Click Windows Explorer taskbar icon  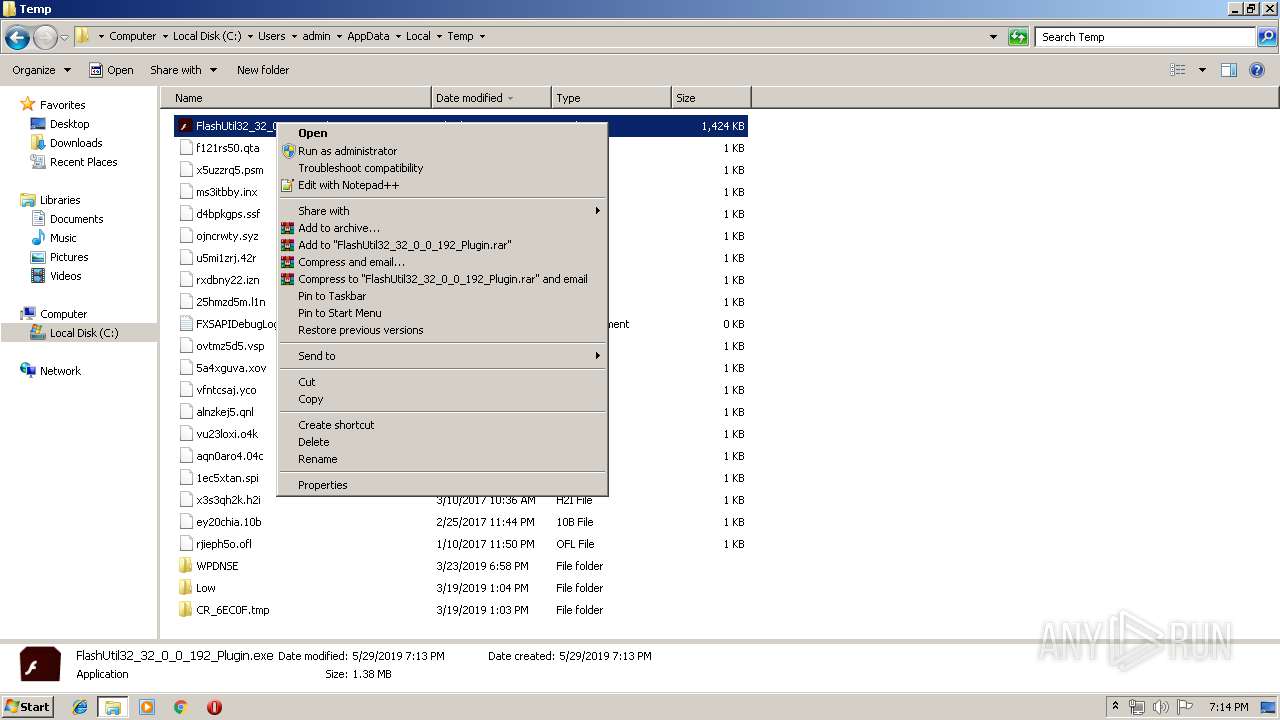(113, 707)
